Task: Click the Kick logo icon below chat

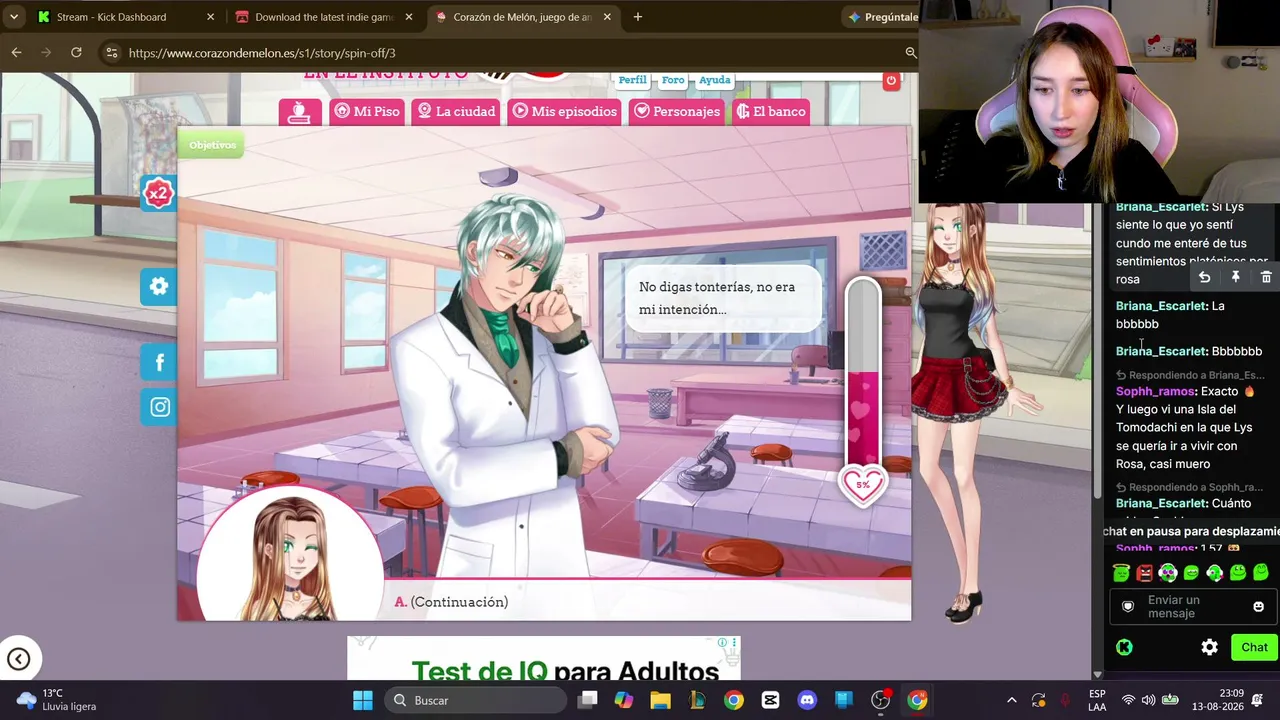Action: coord(1124,647)
